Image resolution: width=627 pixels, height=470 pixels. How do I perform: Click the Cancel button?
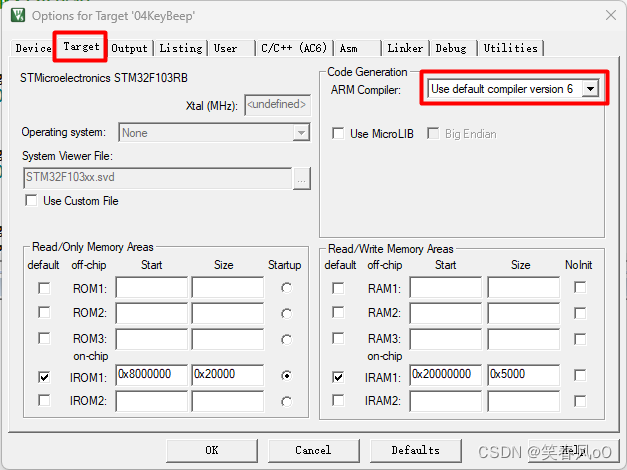click(x=314, y=450)
